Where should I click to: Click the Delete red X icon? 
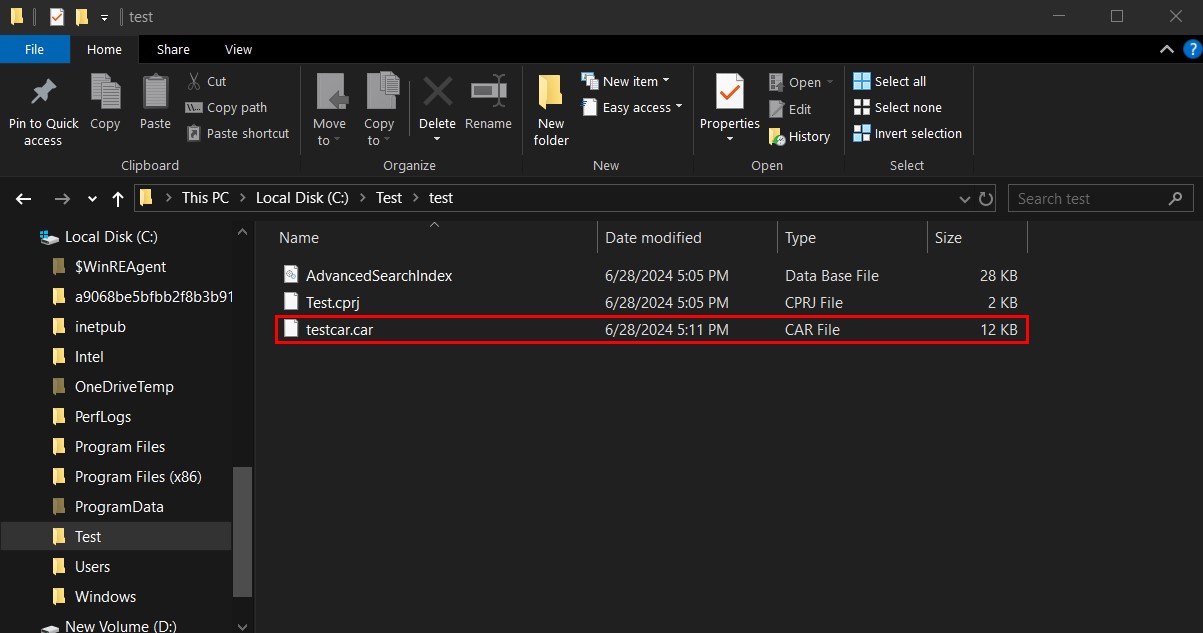pos(437,93)
